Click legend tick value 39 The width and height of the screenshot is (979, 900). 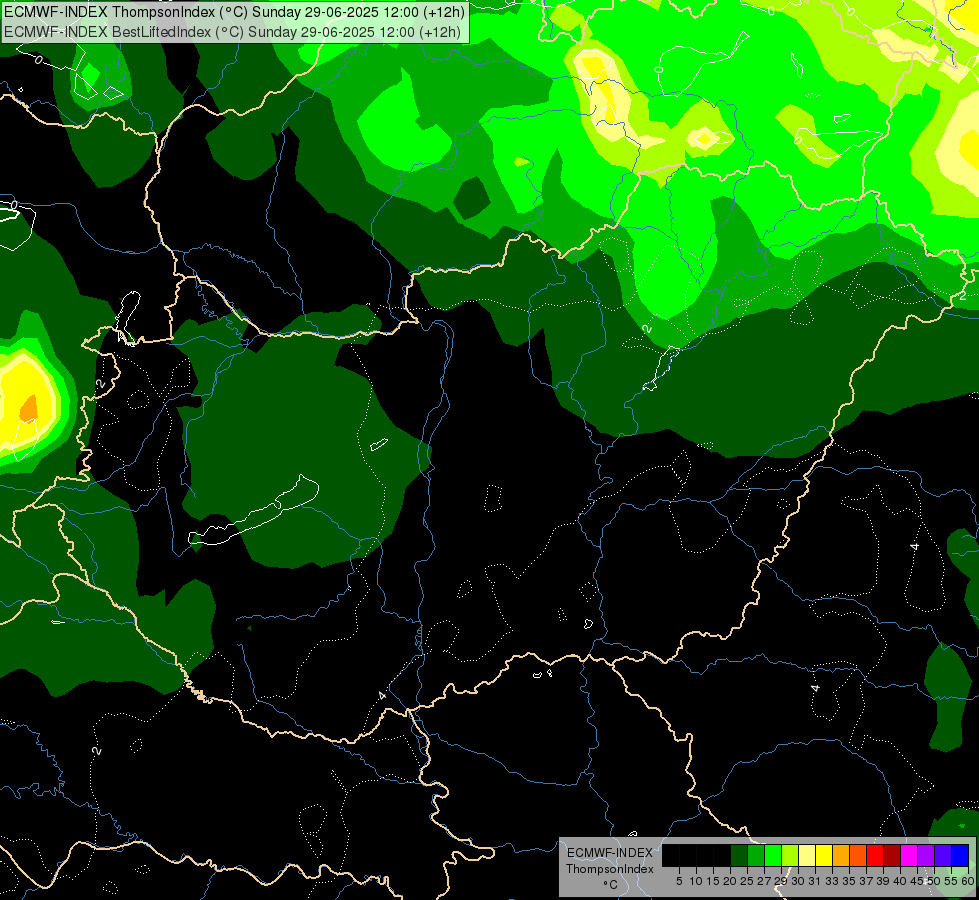883,881
